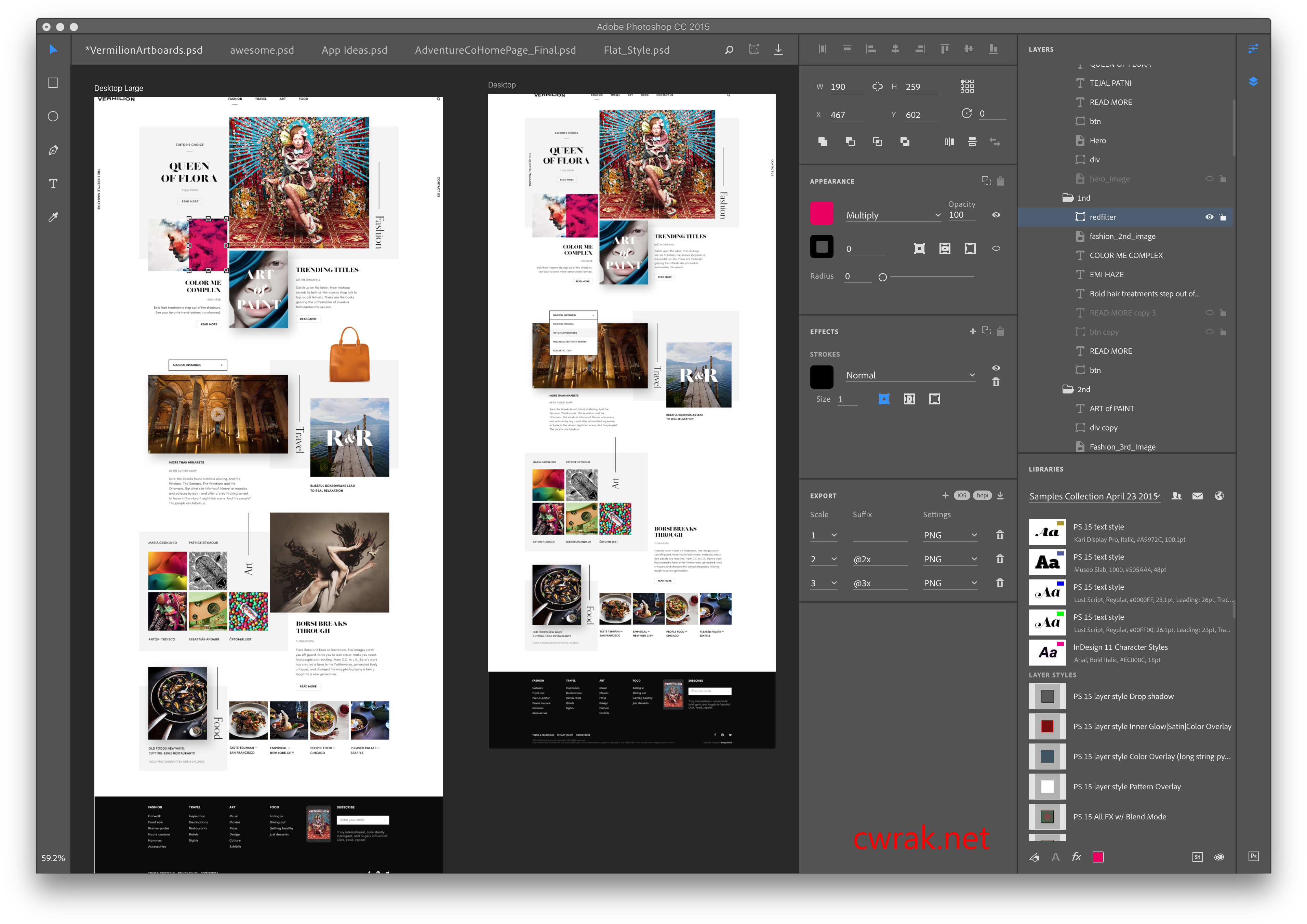This screenshot has width=1307, height=924.
Task: Click the lock proportions link icon
Action: [x=877, y=86]
